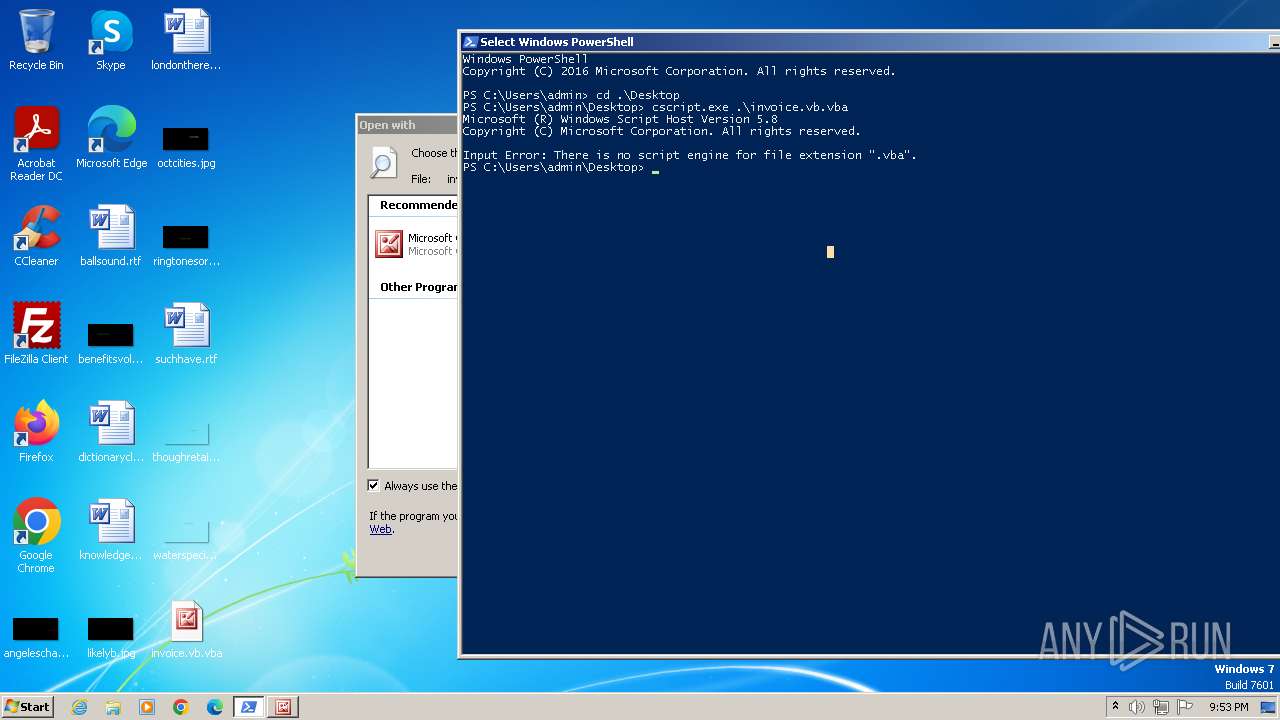Click the Open with dialog title bar
Screen dimensions: 1280x720
[x=407, y=125]
